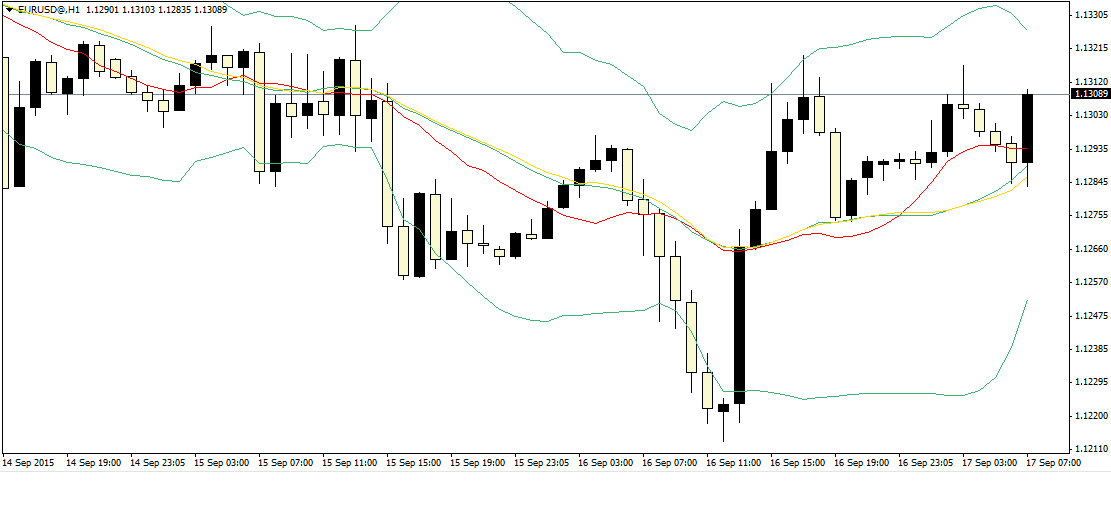This screenshot has width=1111, height=530.
Task: Click the 17 Sep 07:00 time label
Action: pyautogui.click(x=1053, y=464)
